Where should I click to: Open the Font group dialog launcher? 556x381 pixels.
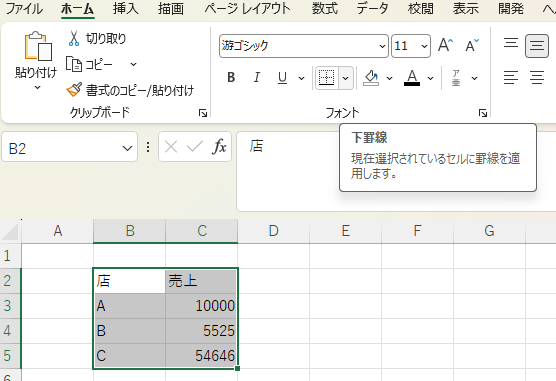tap(483, 113)
